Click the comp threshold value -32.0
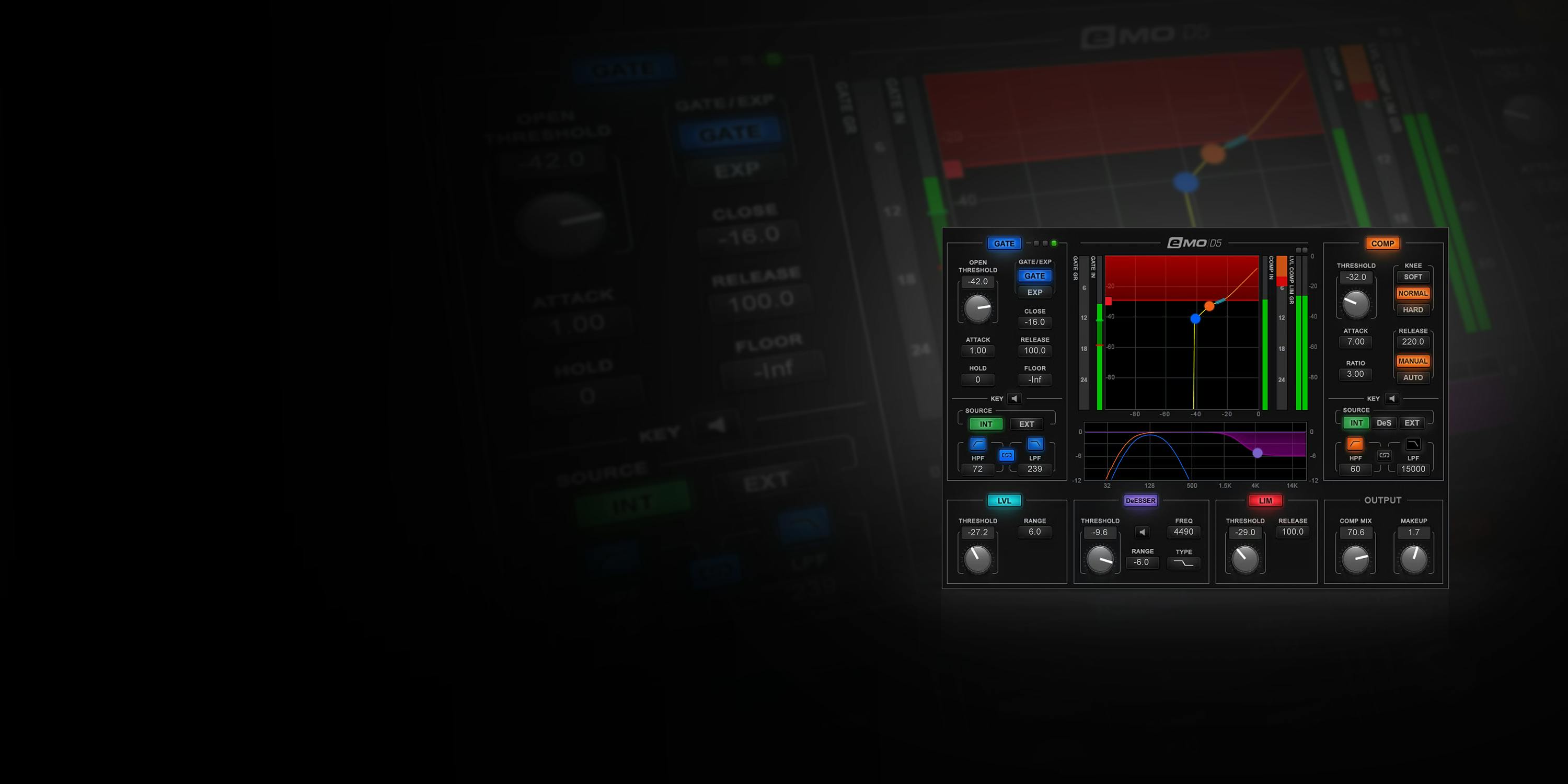Image resolution: width=1568 pixels, height=784 pixels. point(1356,277)
